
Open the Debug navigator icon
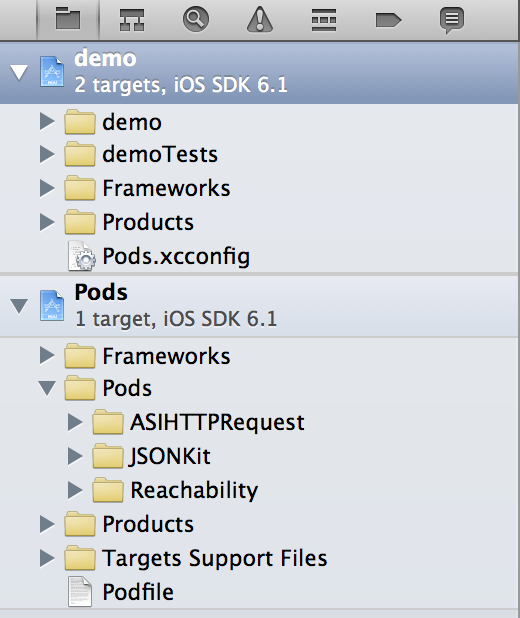pos(324,20)
